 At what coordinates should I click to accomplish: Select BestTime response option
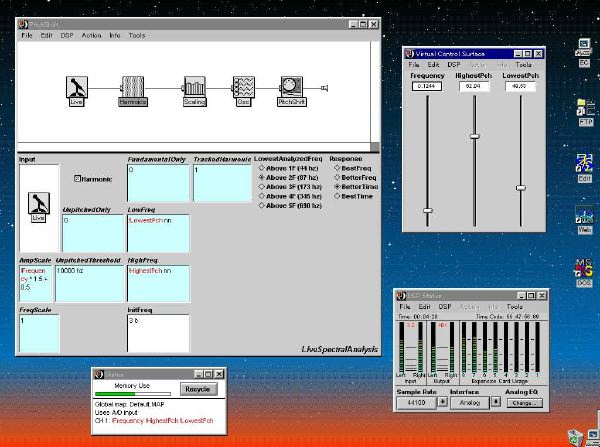[x=335, y=195]
